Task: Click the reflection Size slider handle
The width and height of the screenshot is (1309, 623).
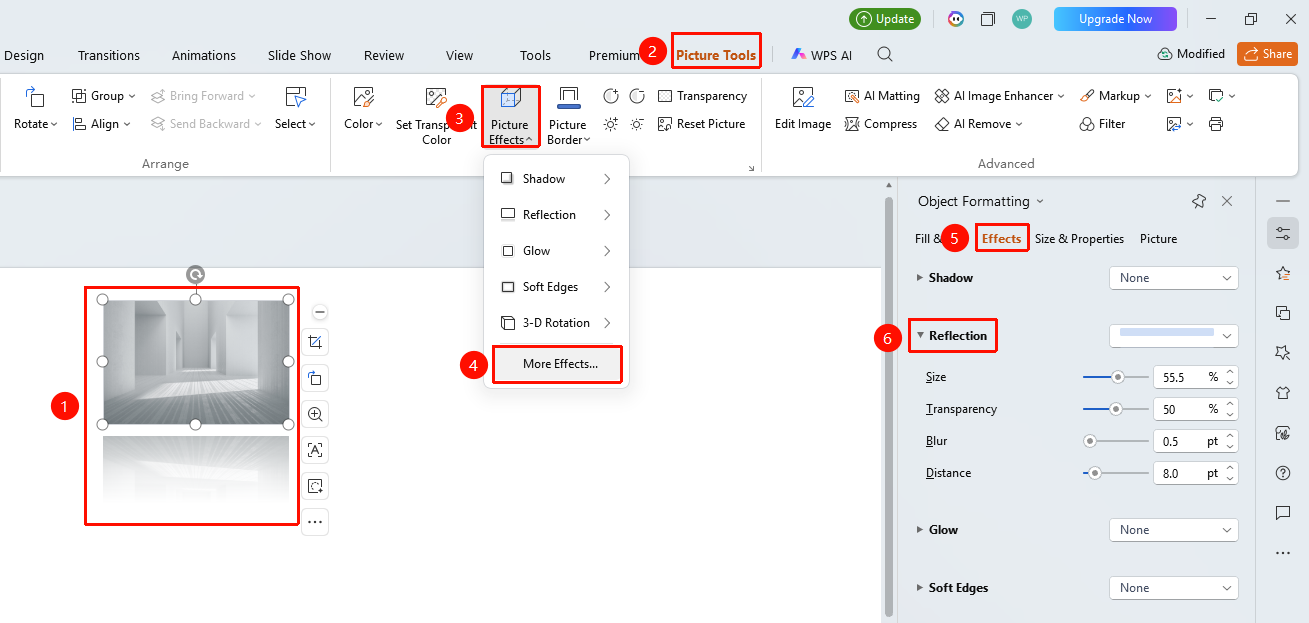Action: point(1118,377)
